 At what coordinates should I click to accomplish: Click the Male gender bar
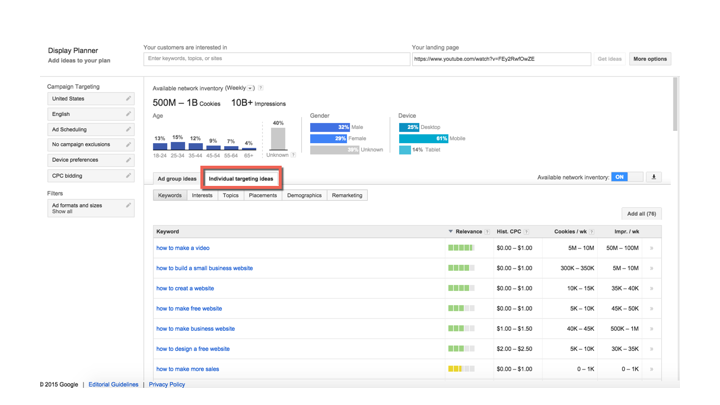click(330, 127)
